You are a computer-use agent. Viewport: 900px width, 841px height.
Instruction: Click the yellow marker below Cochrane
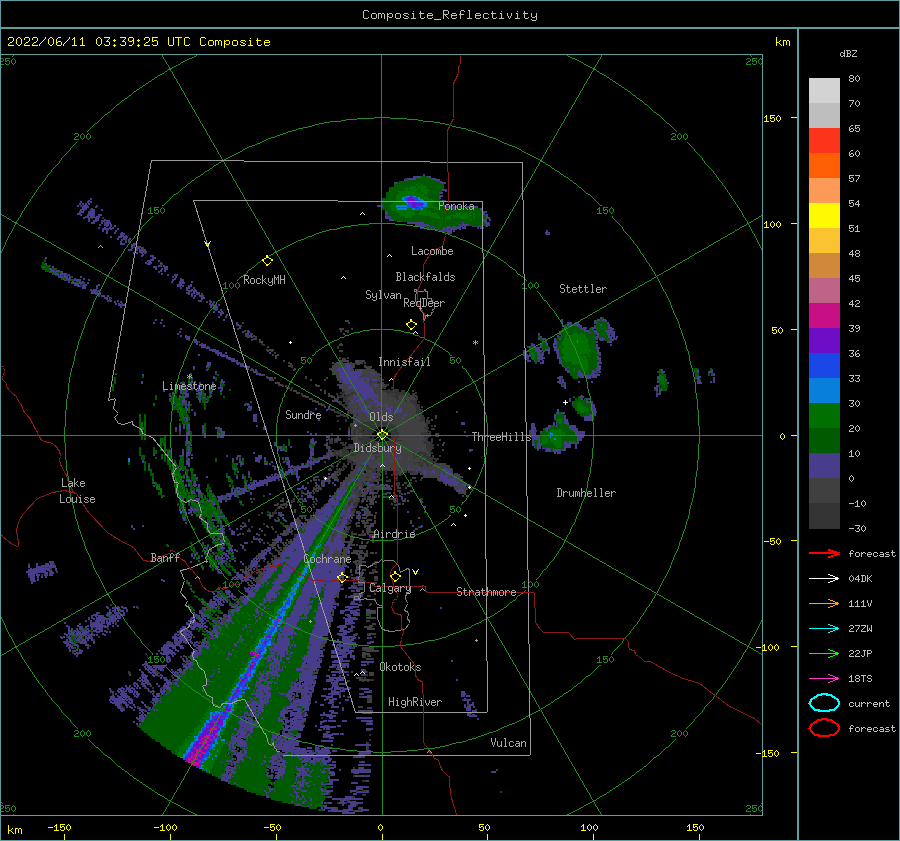pyautogui.click(x=342, y=577)
